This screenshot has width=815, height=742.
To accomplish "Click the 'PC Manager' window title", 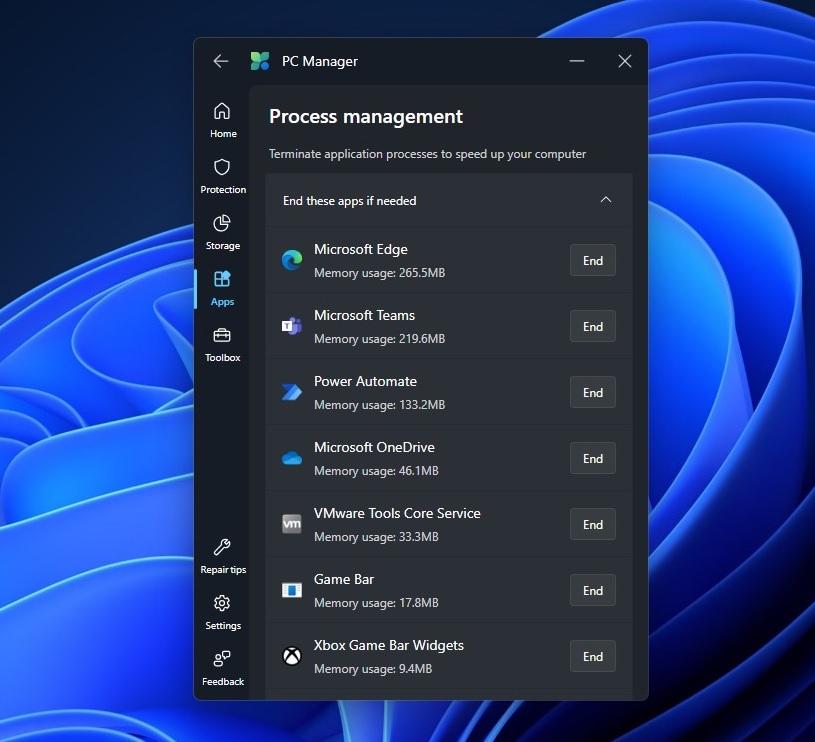I will pos(320,61).
